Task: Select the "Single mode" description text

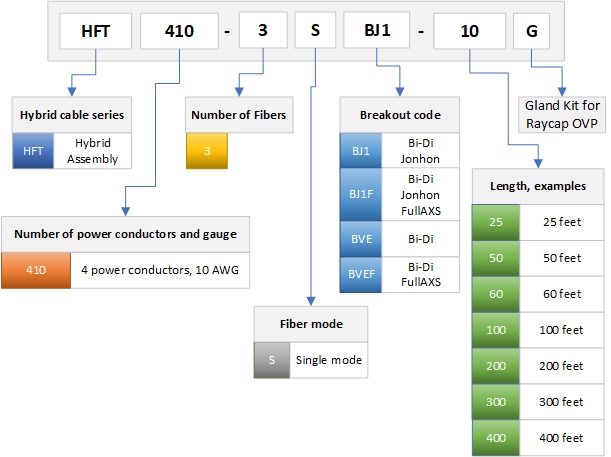Action: [x=329, y=359]
